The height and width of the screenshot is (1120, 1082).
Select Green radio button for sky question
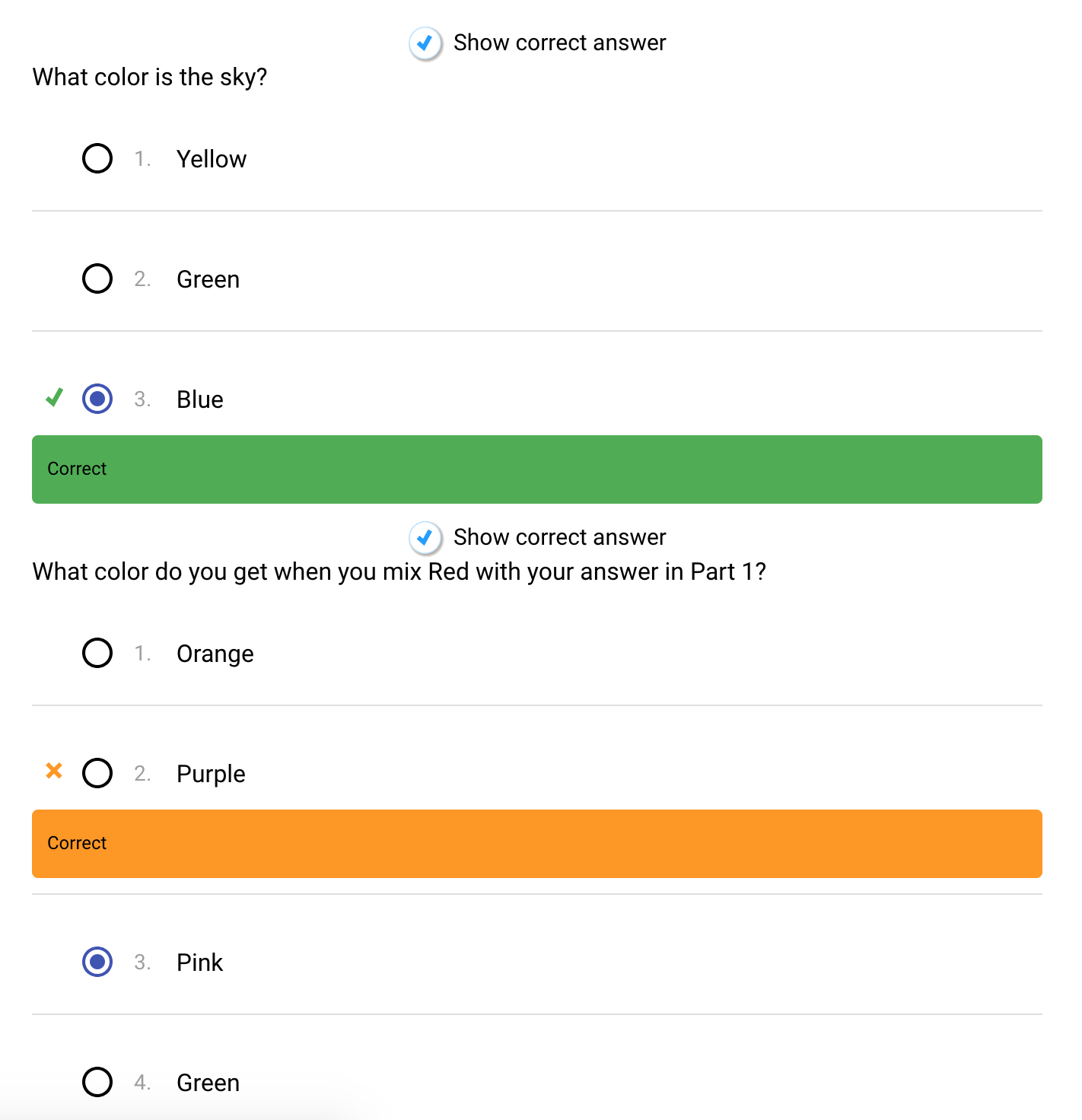pos(97,278)
